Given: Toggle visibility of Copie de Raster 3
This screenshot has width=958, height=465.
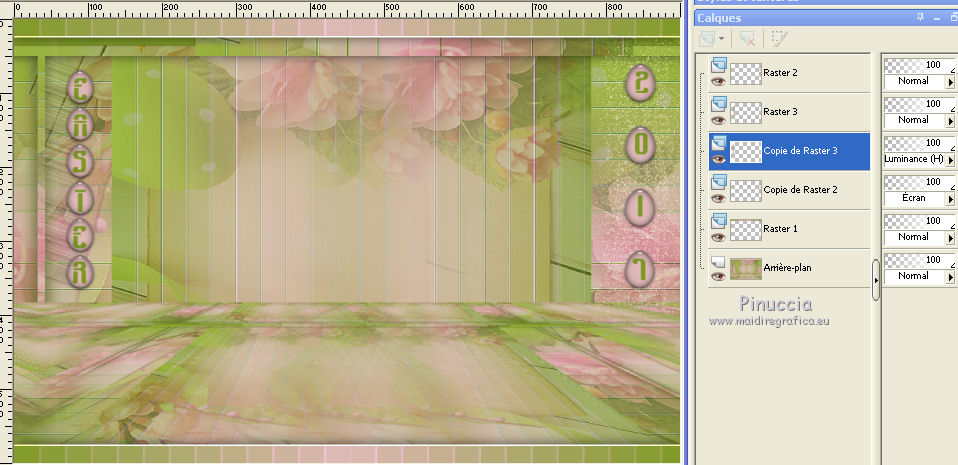Looking at the screenshot, I should click(718, 159).
